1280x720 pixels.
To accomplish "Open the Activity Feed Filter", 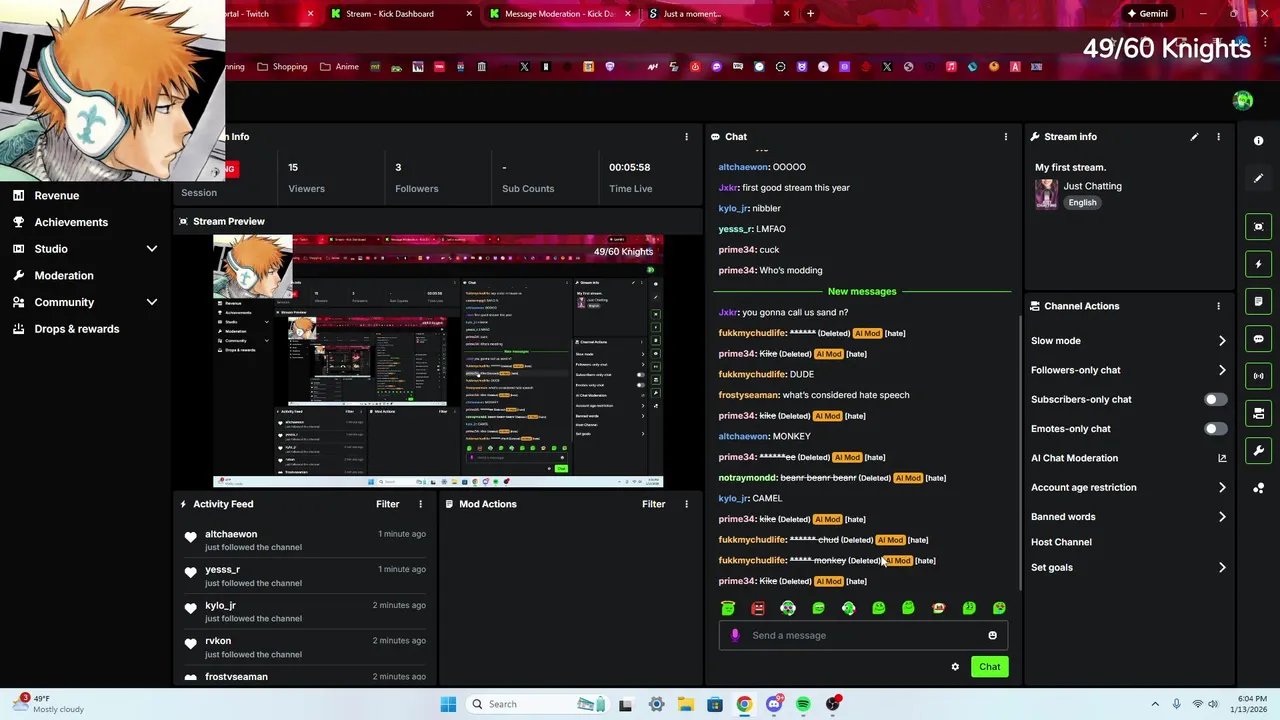I will [387, 504].
